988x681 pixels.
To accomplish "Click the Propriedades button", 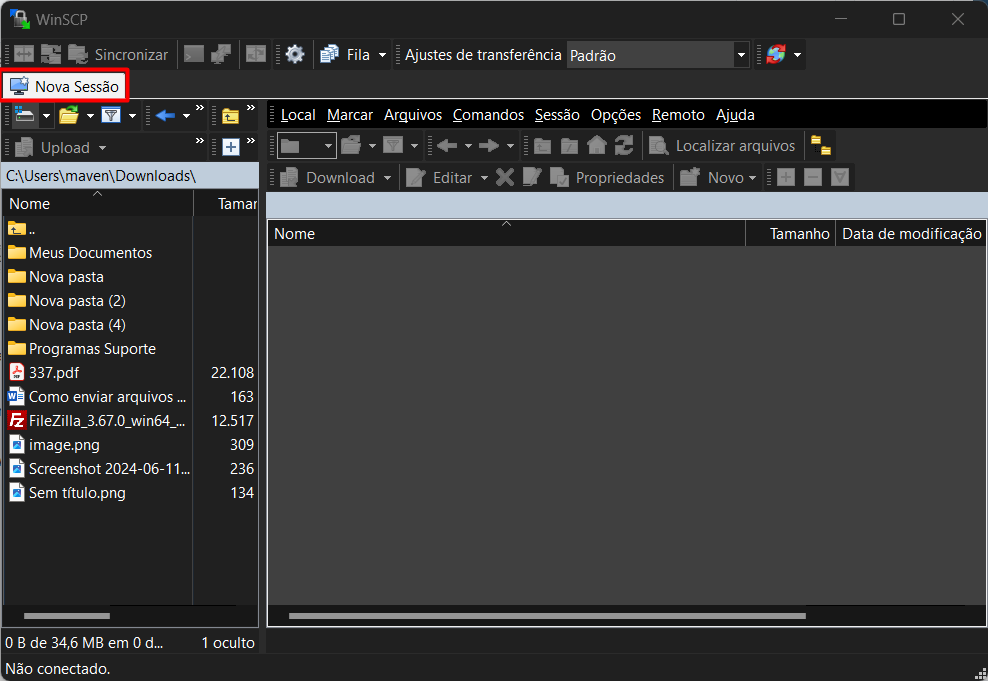I will [607, 178].
